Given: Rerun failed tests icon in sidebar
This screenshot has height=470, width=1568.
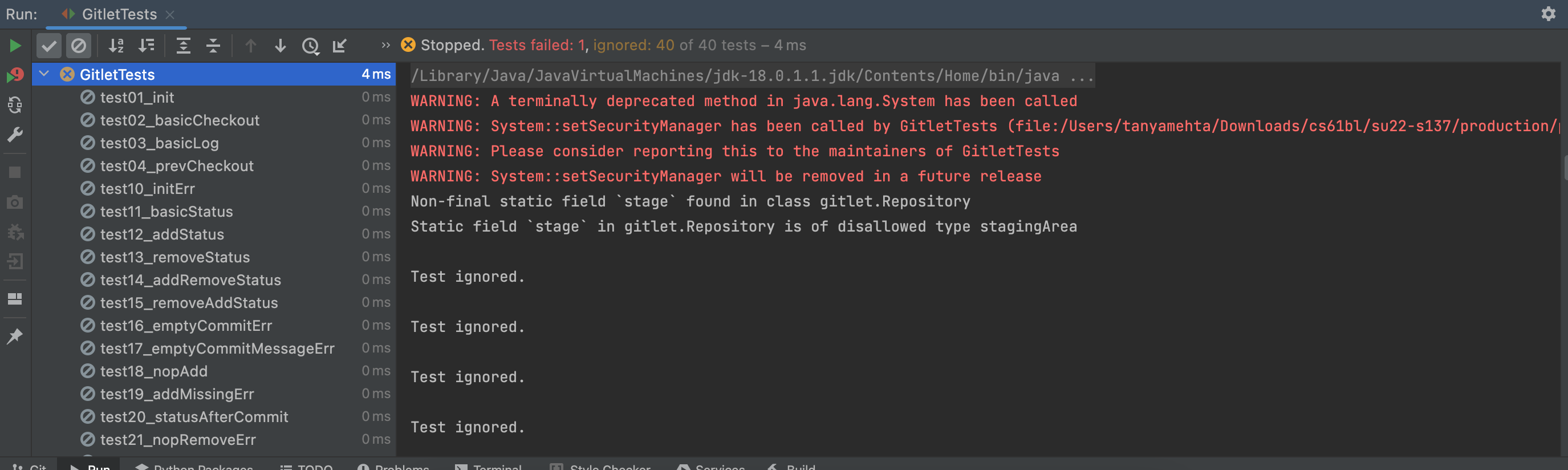Looking at the screenshot, I should pyautogui.click(x=15, y=75).
